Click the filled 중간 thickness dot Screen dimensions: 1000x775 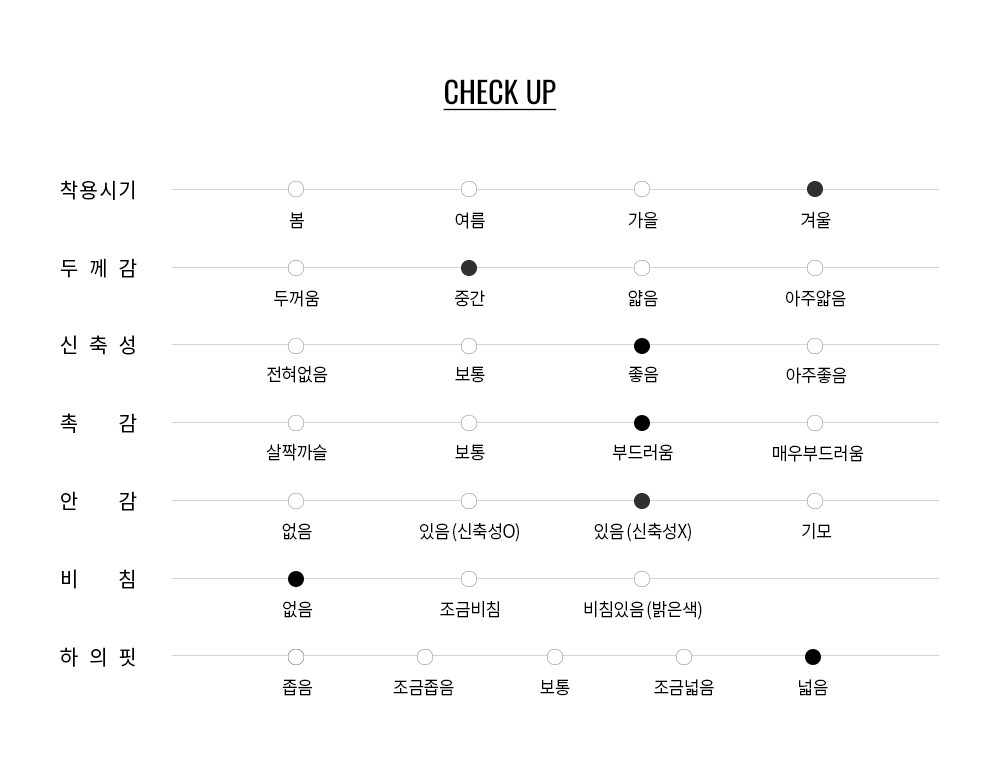(469, 268)
